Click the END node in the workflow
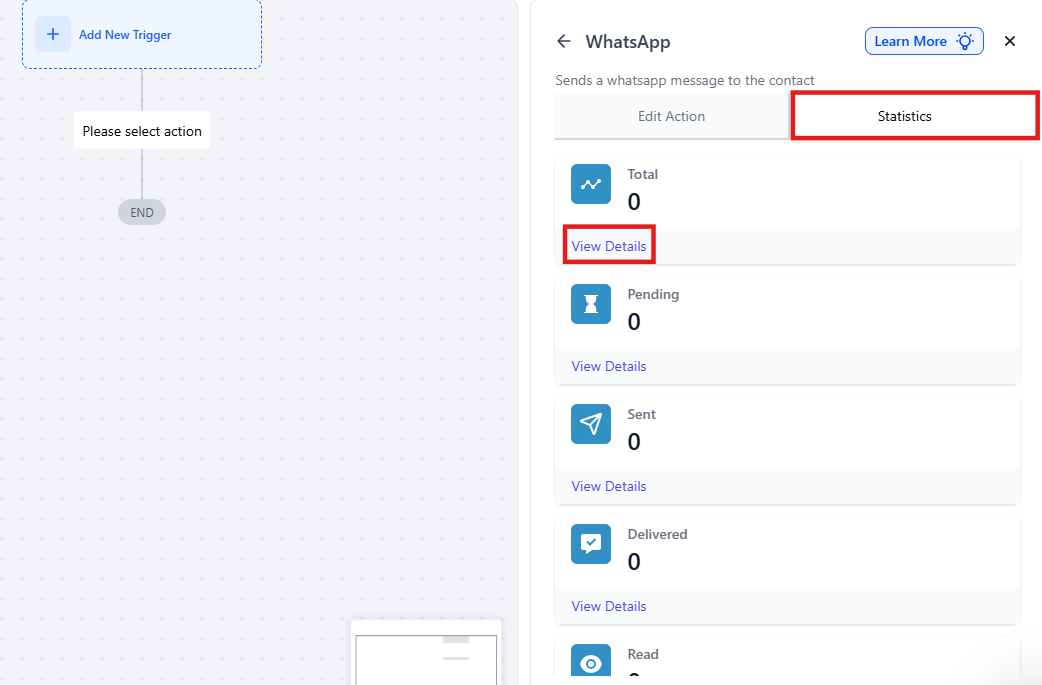The image size is (1042, 685). click(x=142, y=213)
